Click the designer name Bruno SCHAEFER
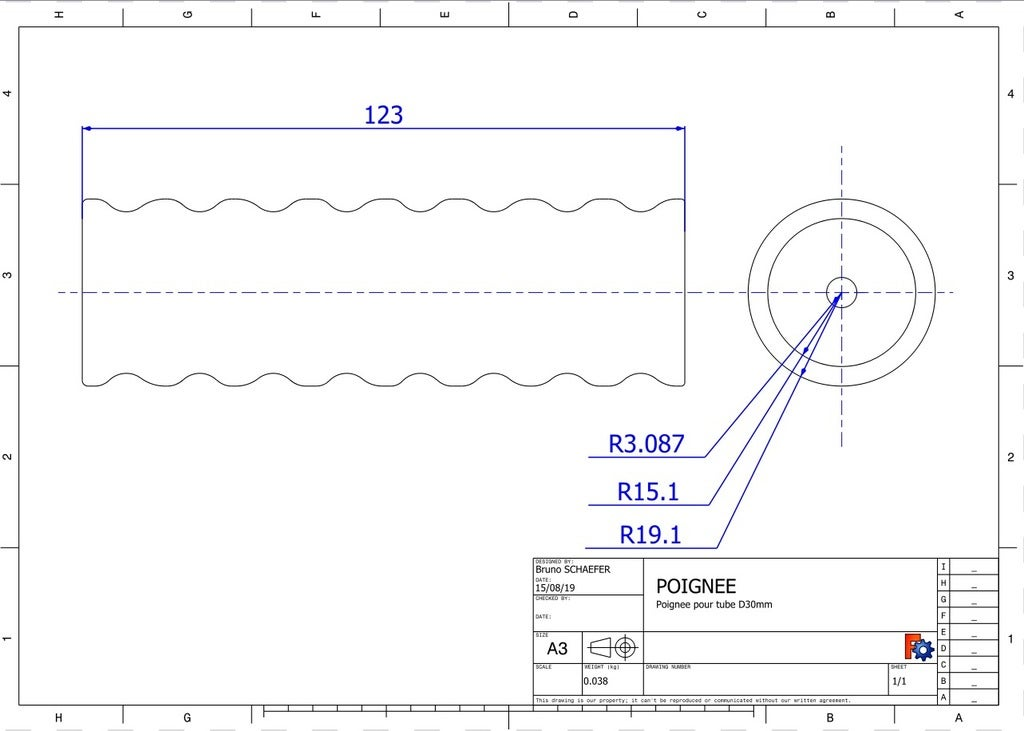The width and height of the screenshot is (1024, 731). 572,570
